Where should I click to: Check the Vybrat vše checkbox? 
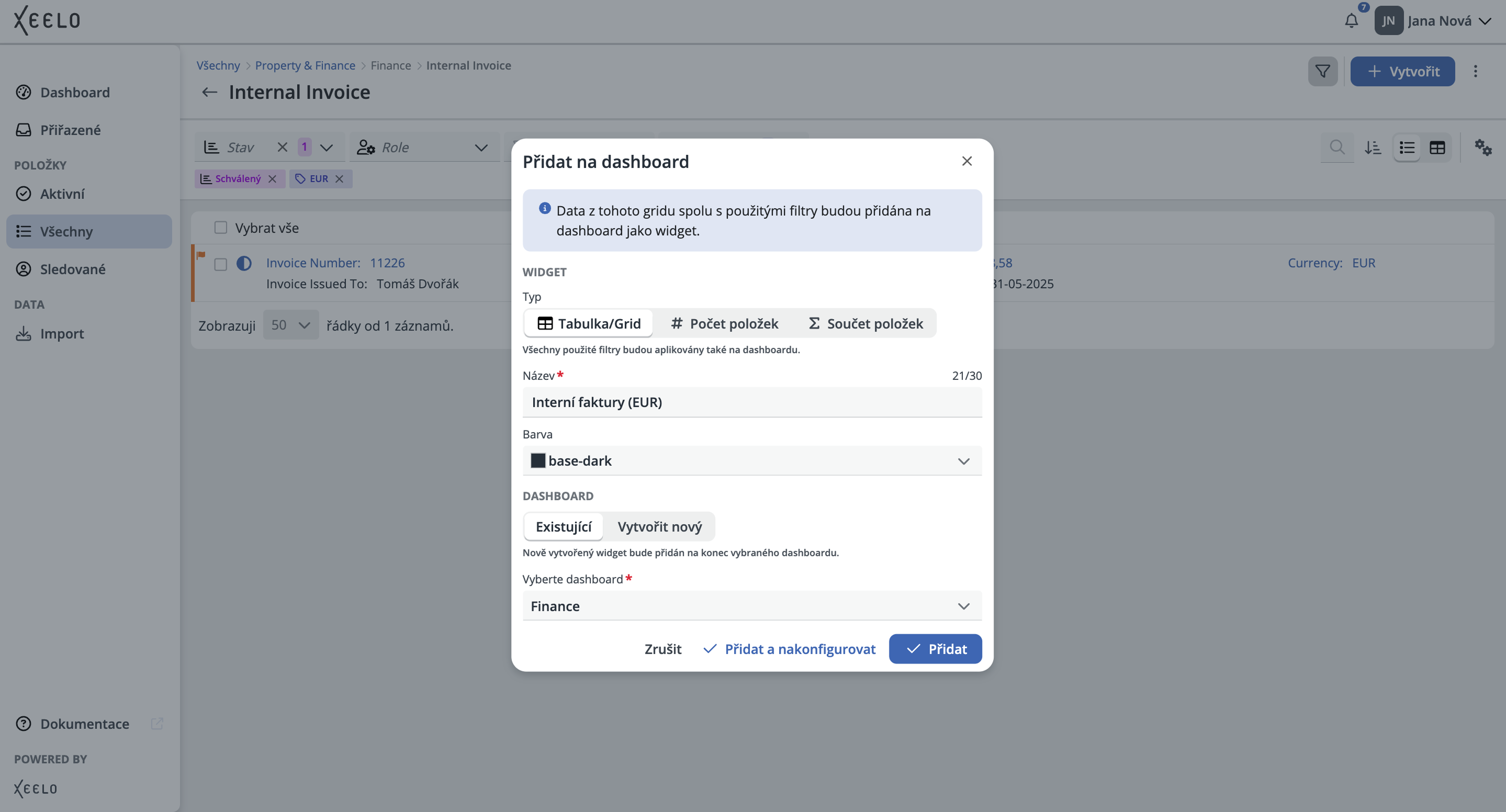[x=220, y=228]
